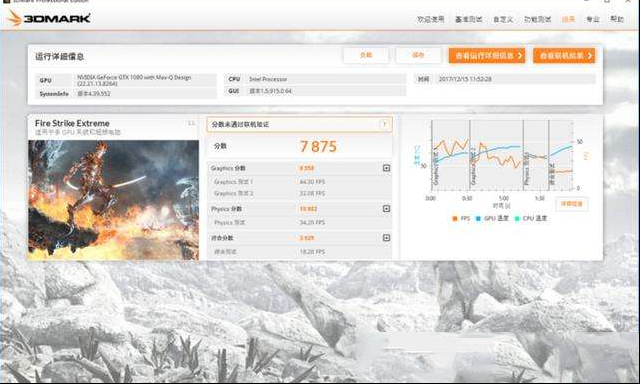Click the white load button beside save
The width and height of the screenshot is (640, 384).
click(366, 55)
